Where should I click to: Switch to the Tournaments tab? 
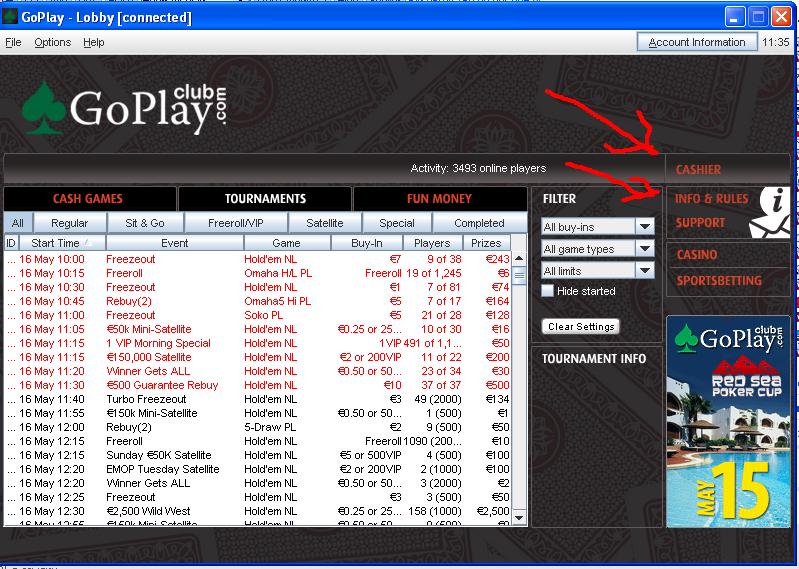(265, 199)
